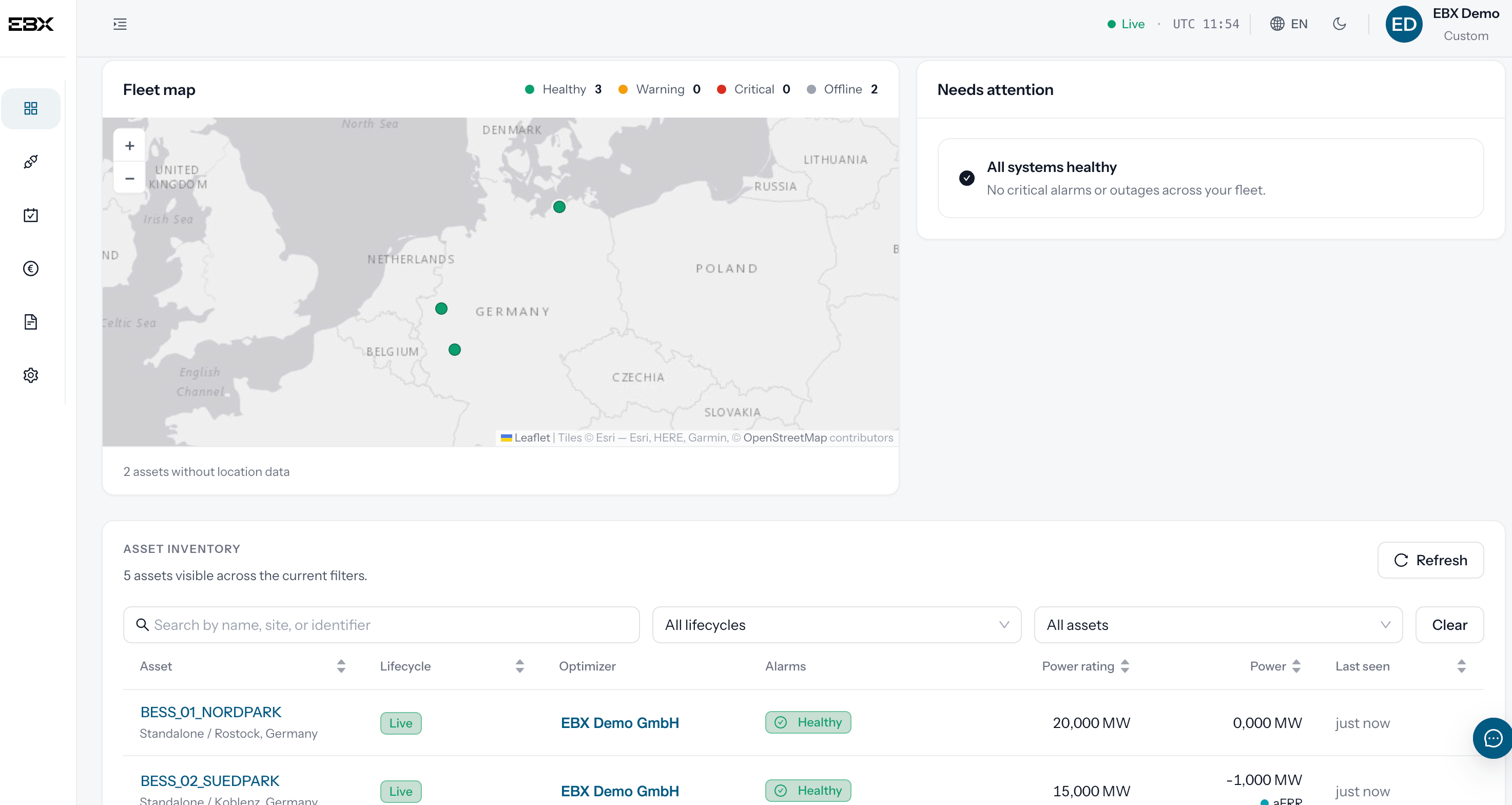The height and width of the screenshot is (805, 1512).
Task: Focus the asset search input field
Action: pos(381,625)
